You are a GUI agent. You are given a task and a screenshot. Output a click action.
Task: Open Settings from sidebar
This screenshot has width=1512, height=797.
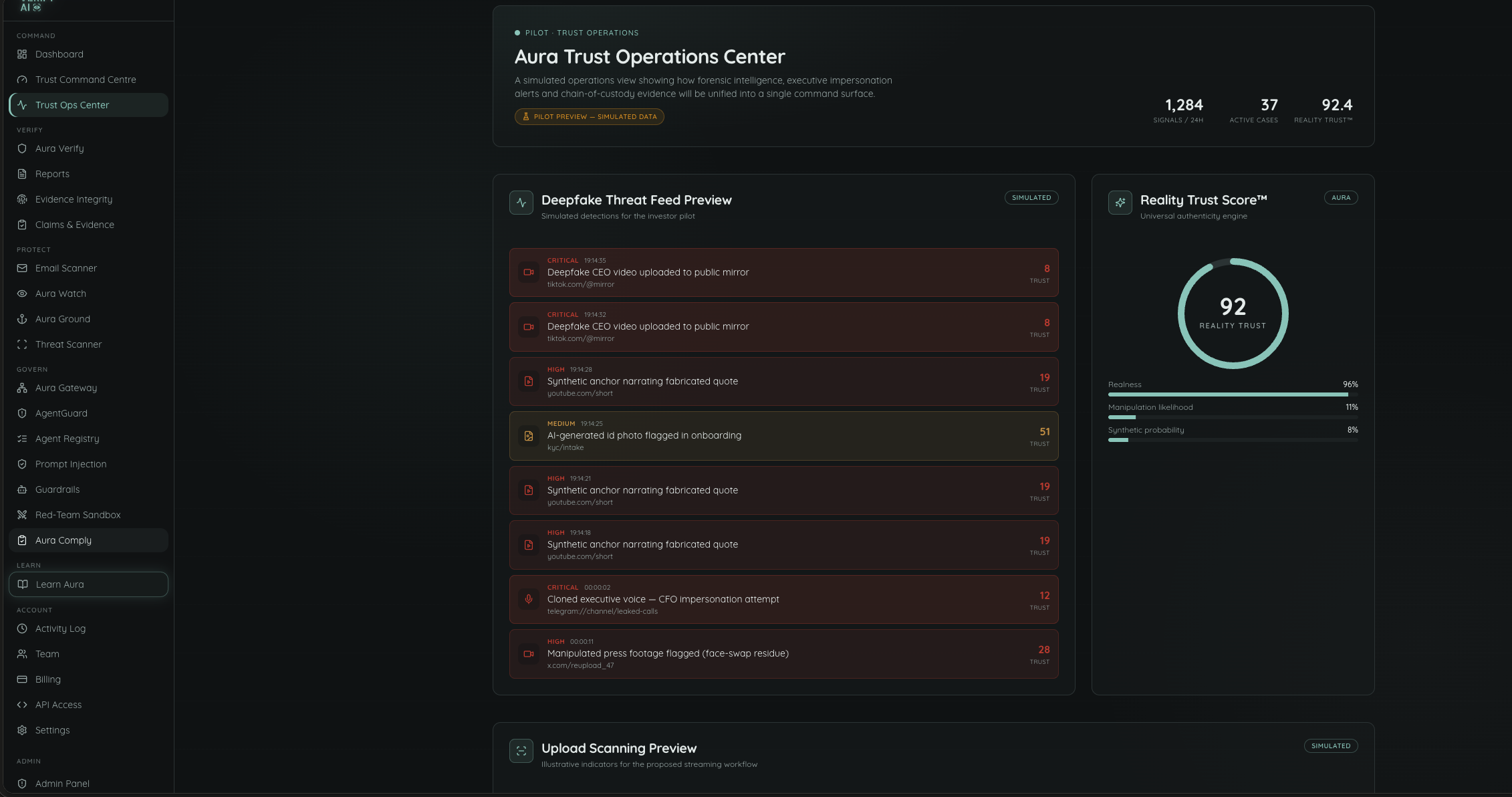(x=88, y=730)
